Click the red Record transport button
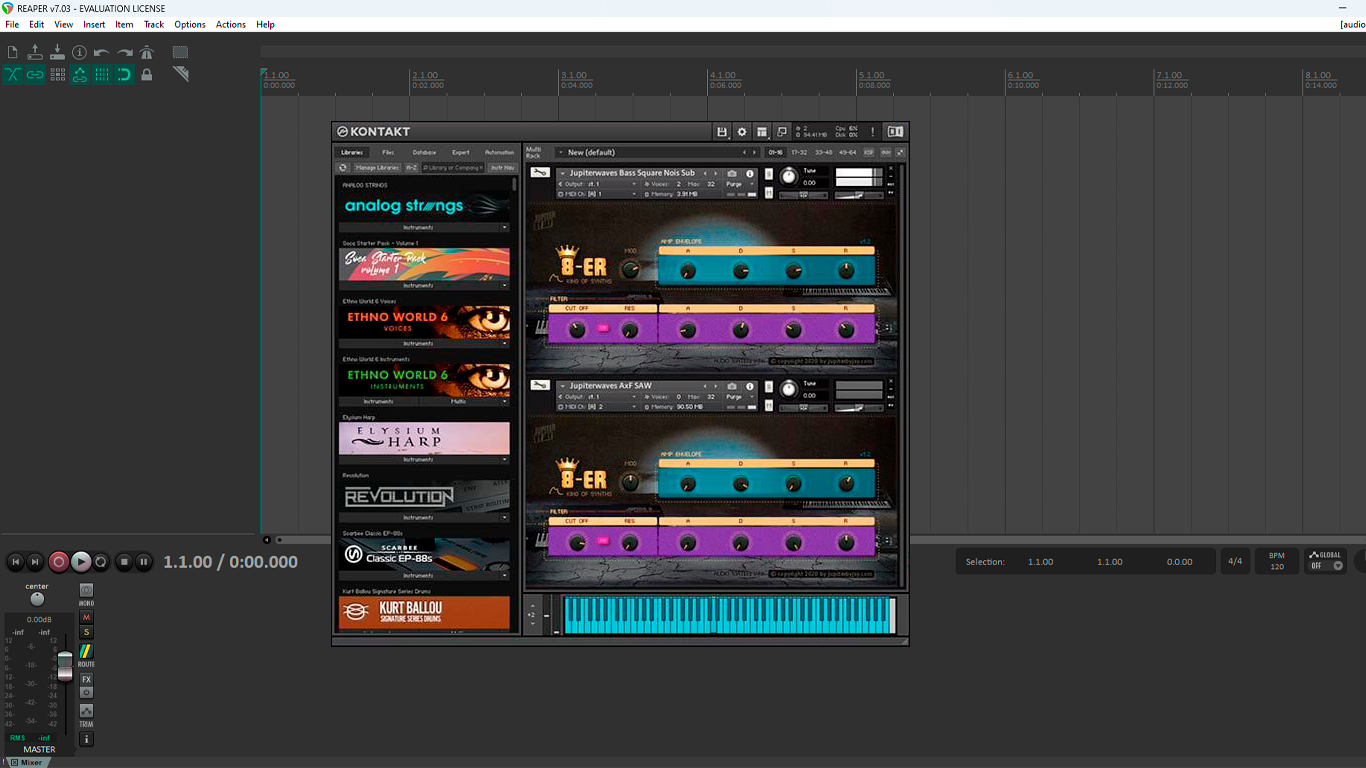 pos(58,562)
